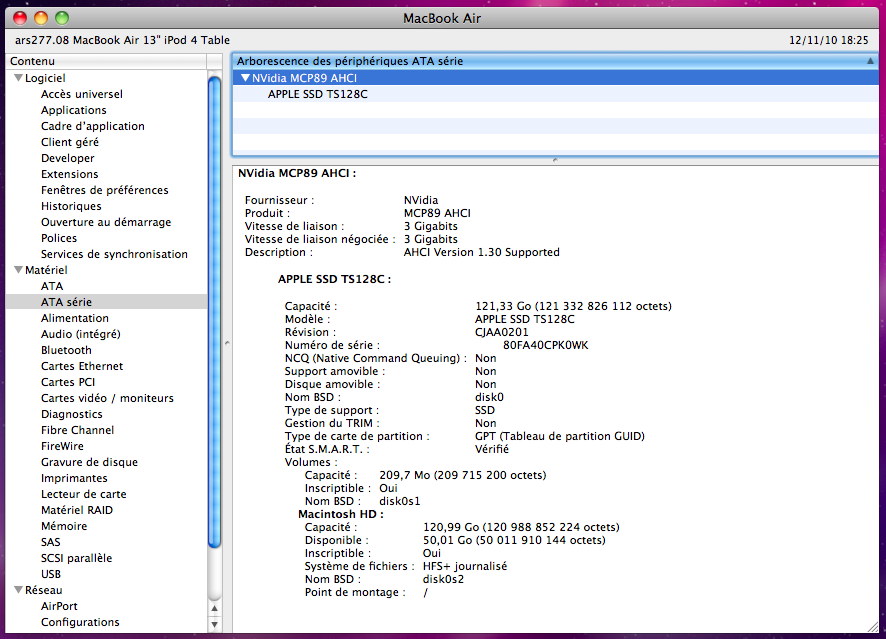This screenshot has width=886, height=639.
Task: Click the serial number 80FA40CPK0WK
Action: coord(545,345)
